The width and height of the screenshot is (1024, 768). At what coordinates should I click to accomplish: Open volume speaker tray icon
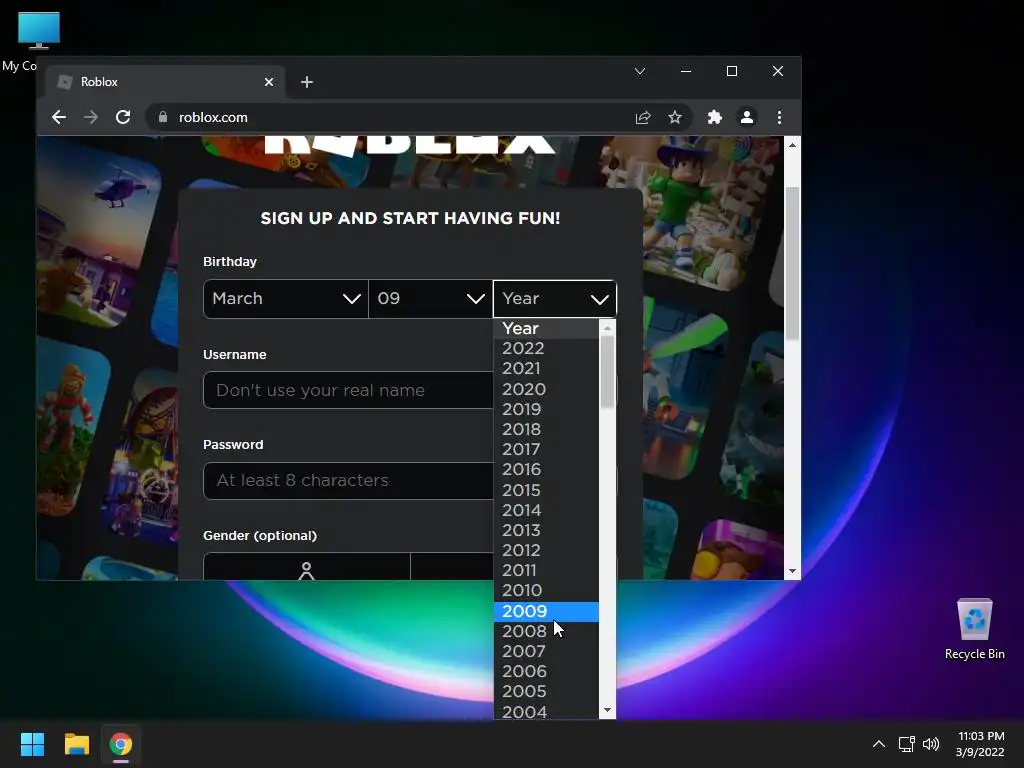[x=931, y=744]
